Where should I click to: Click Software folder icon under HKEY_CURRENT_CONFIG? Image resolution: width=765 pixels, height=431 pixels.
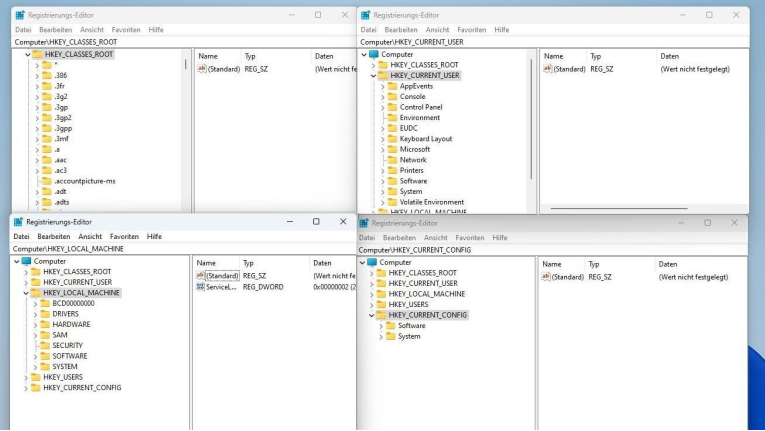tap(390, 326)
